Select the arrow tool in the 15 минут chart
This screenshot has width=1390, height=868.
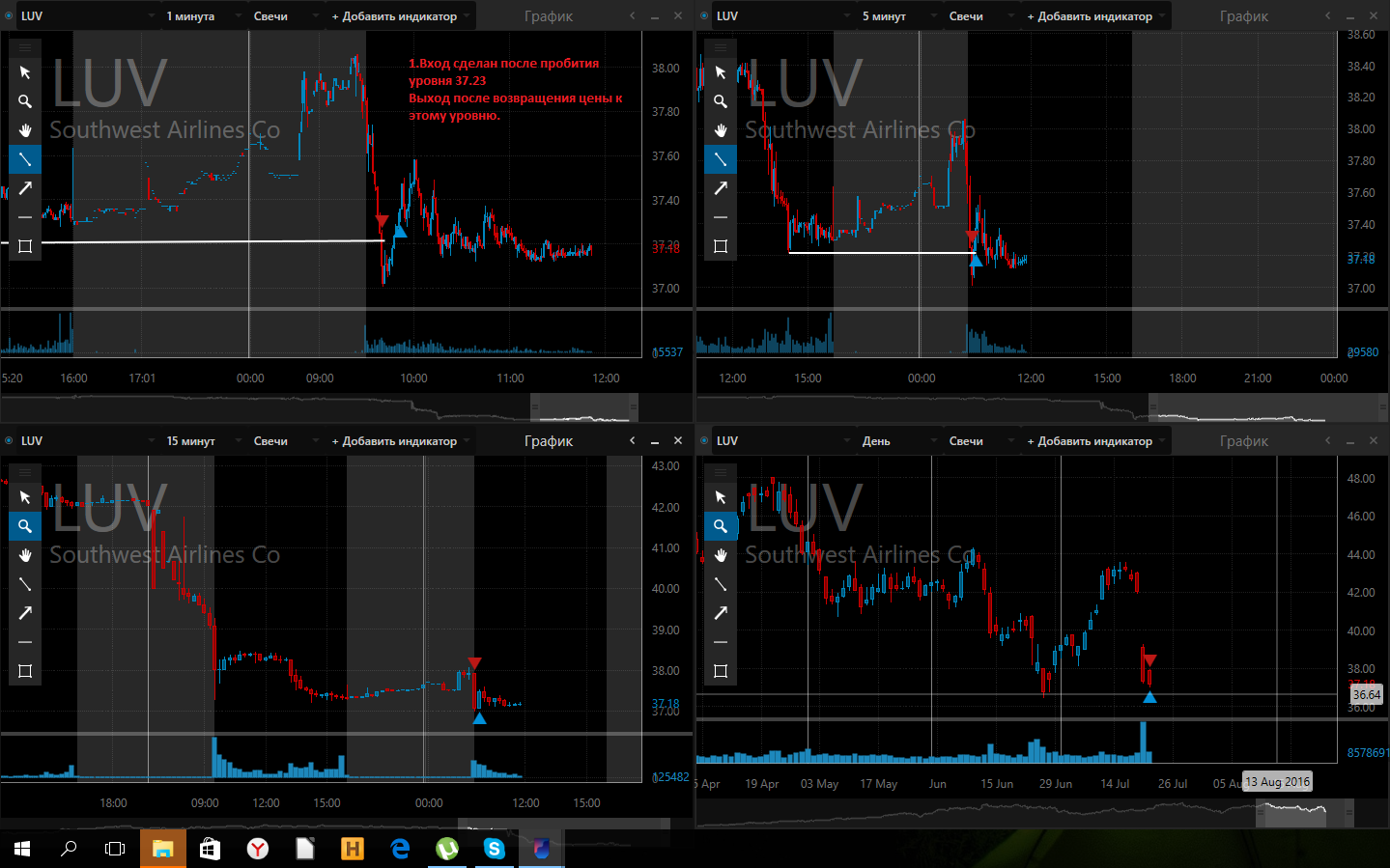pos(25,613)
